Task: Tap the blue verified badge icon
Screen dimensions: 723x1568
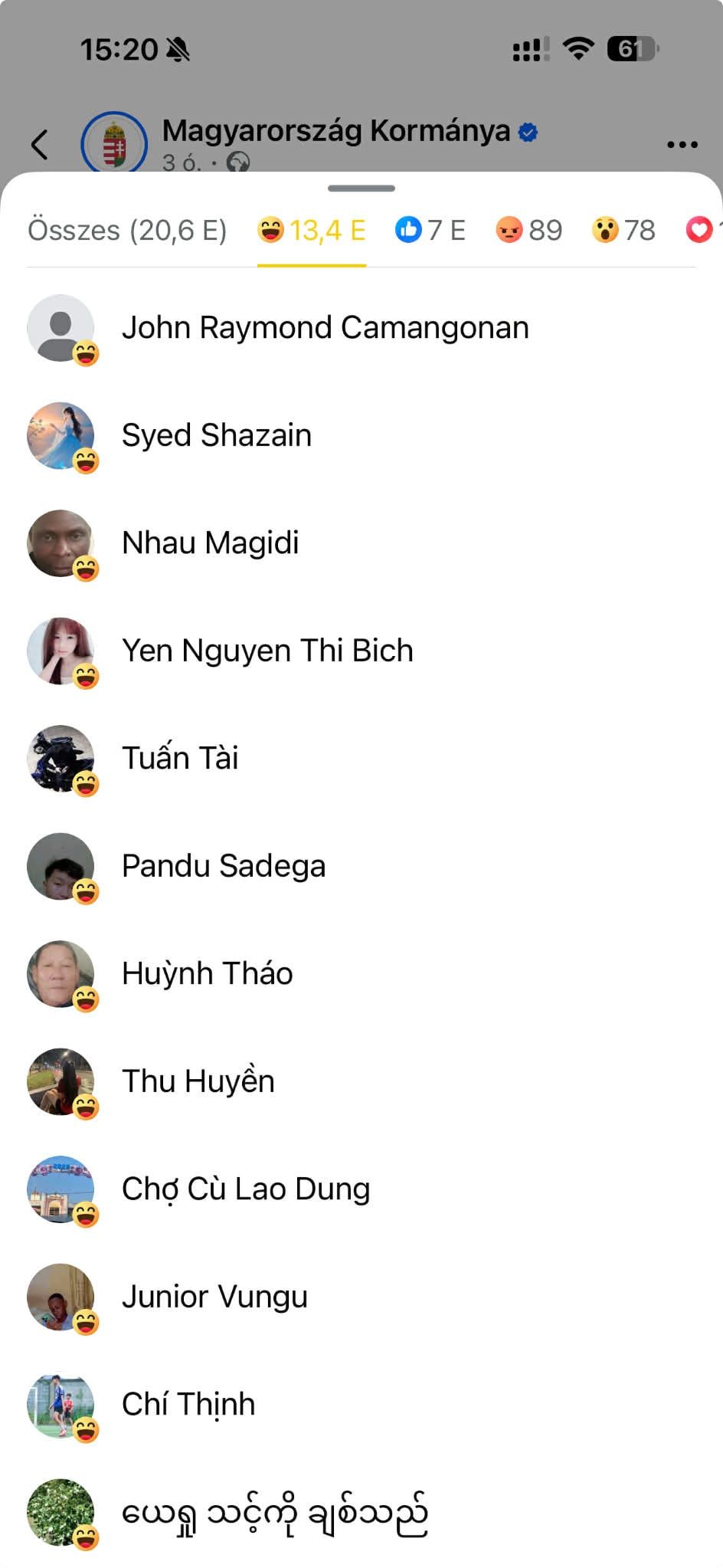Action: (528, 132)
